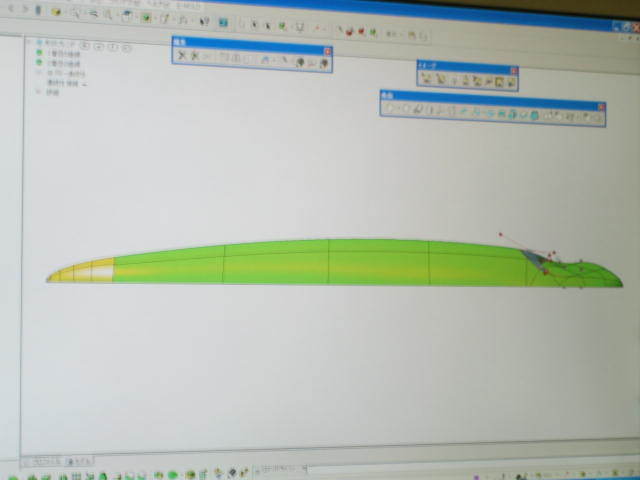Click the first red icon in the top toolbar's right group

click(349, 31)
